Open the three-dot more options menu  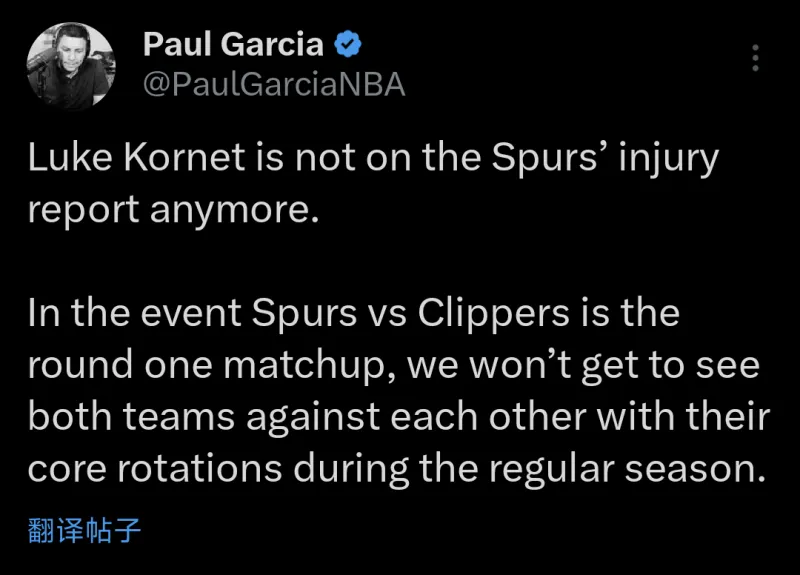click(756, 58)
